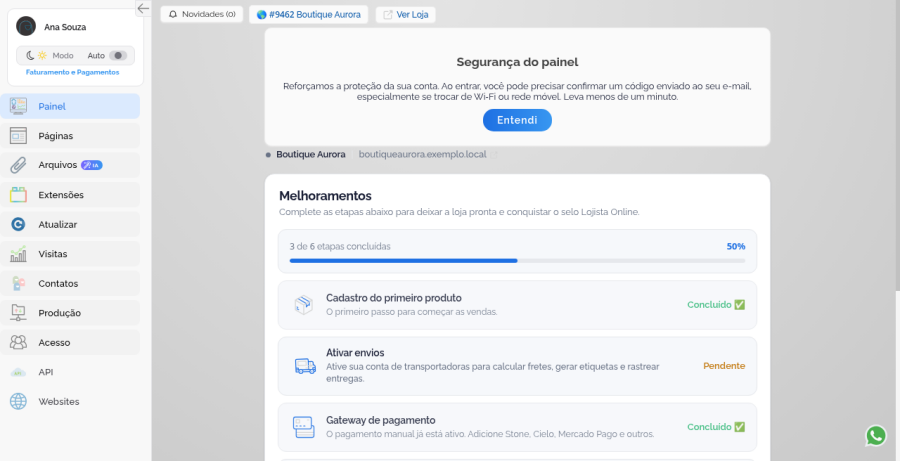Open Faturamento e Pagamentos link
The height and width of the screenshot is (461, 900).
coord(72,72)
